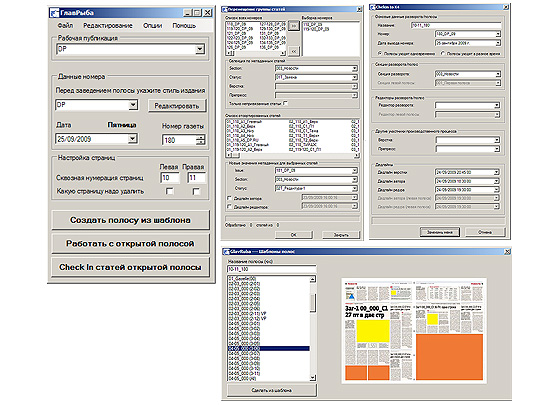Screen dimensions: 540x405
Task: Open the layout deadline dropdown
Action: (497, 172)
